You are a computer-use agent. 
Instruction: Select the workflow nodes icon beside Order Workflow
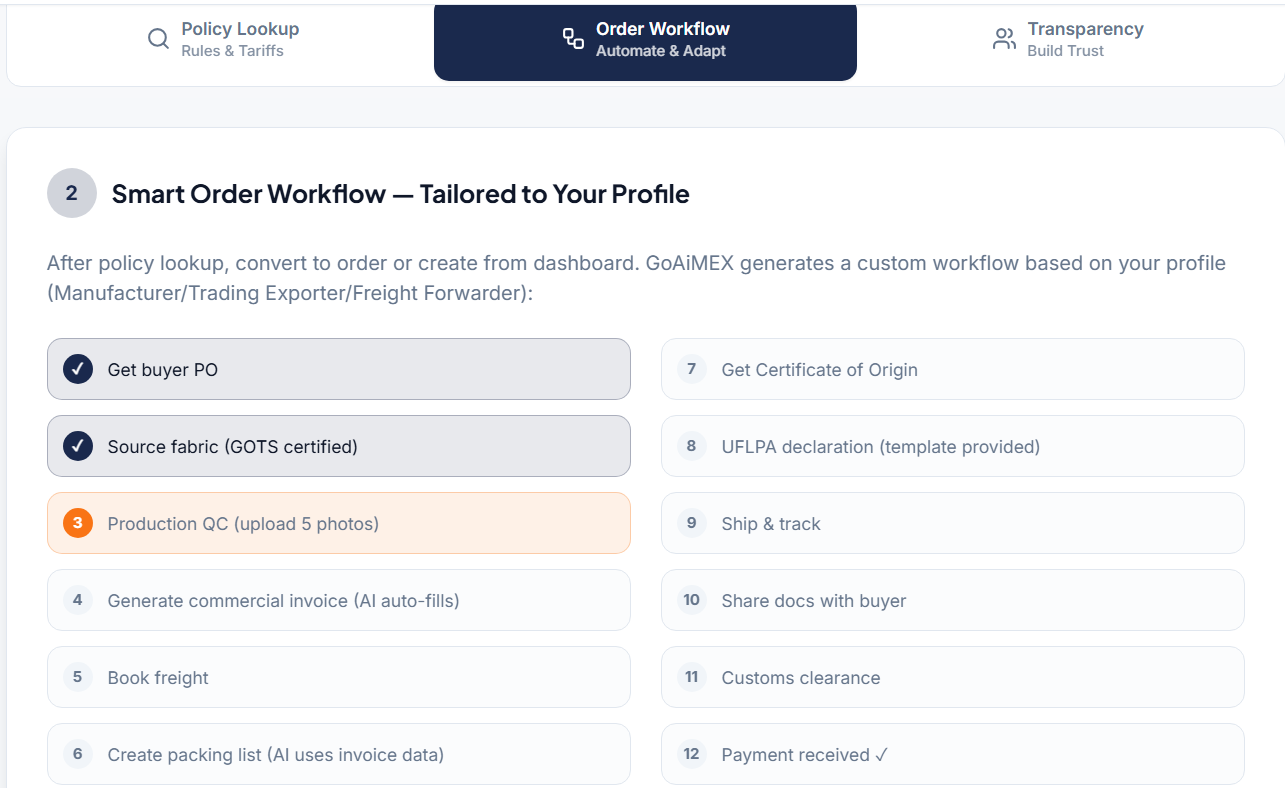tap(571, 38)
